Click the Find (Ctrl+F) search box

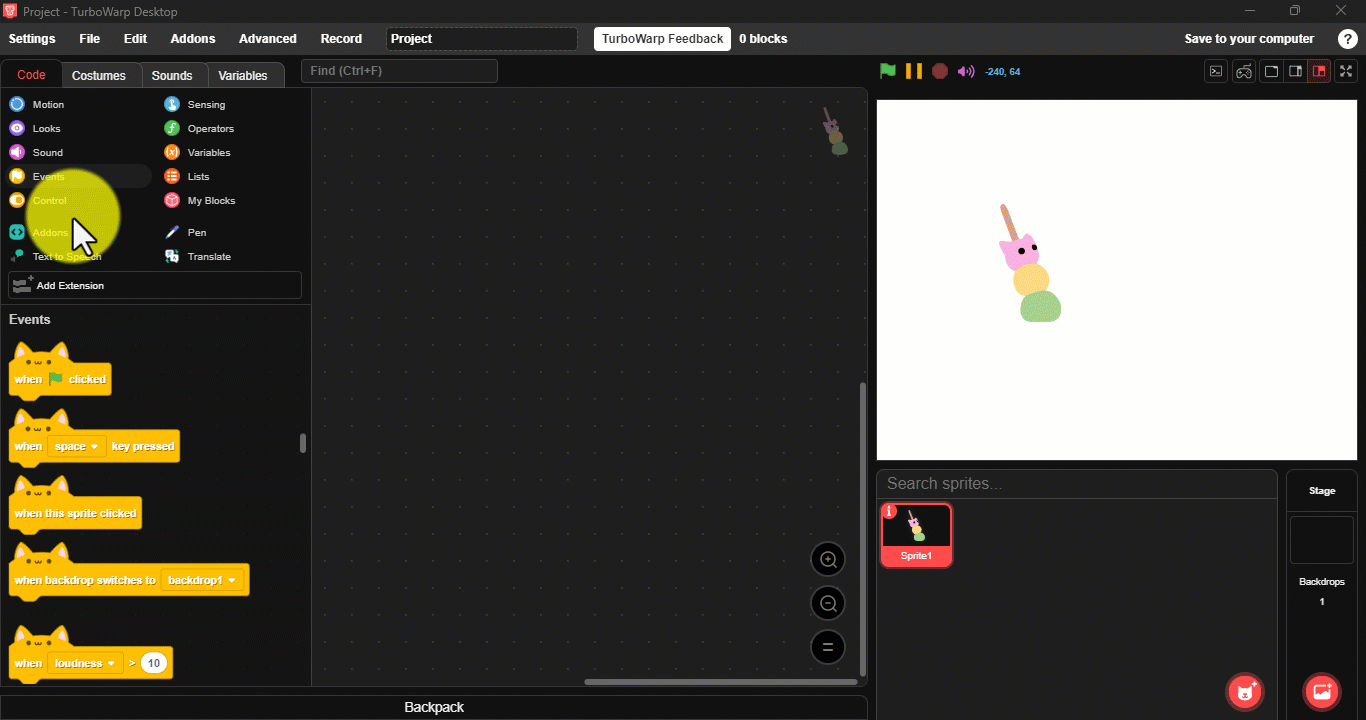tap(400, 71)
